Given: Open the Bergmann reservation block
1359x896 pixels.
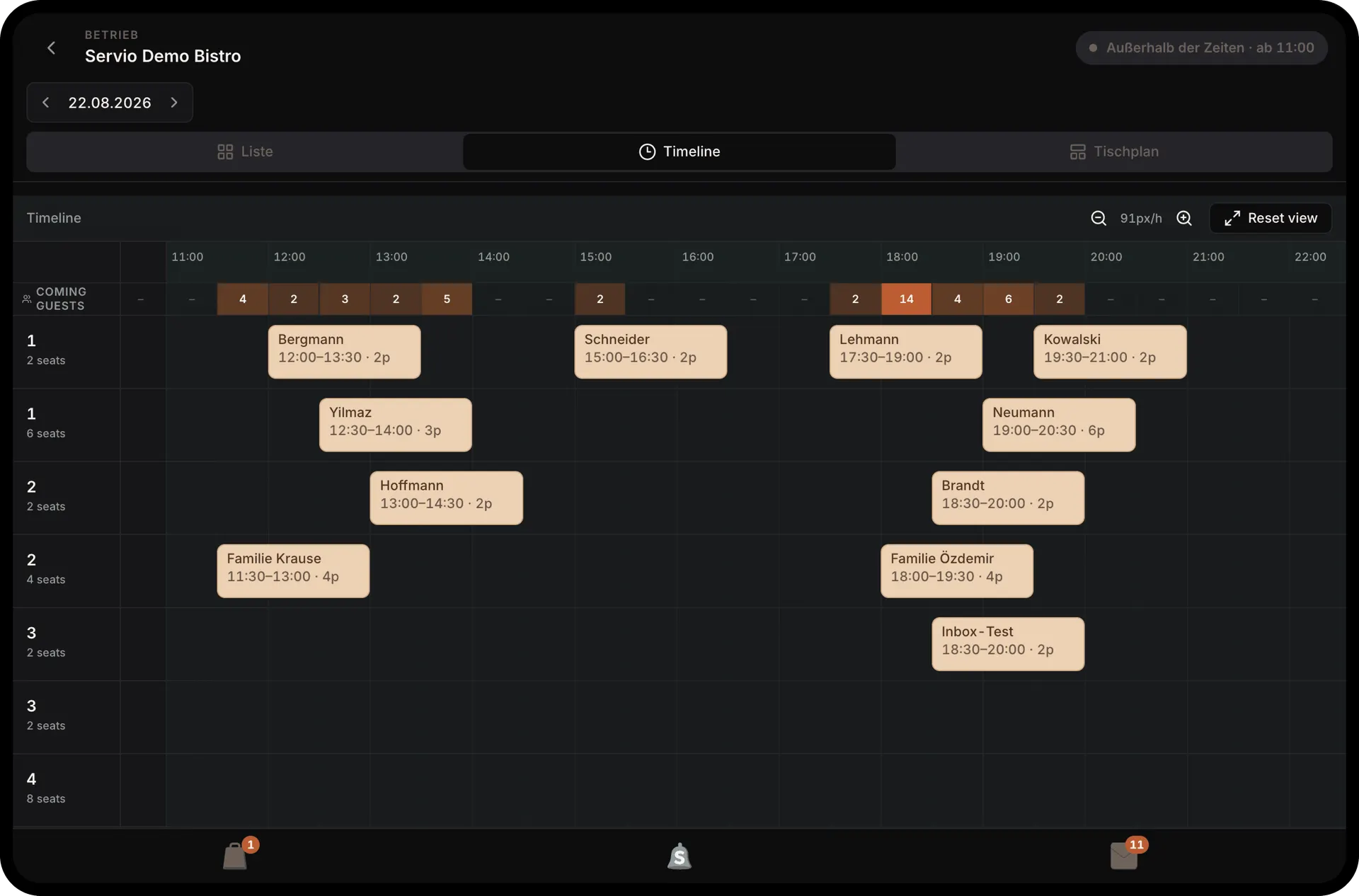Looking at the screenshot, I should [x=344, y=352].
